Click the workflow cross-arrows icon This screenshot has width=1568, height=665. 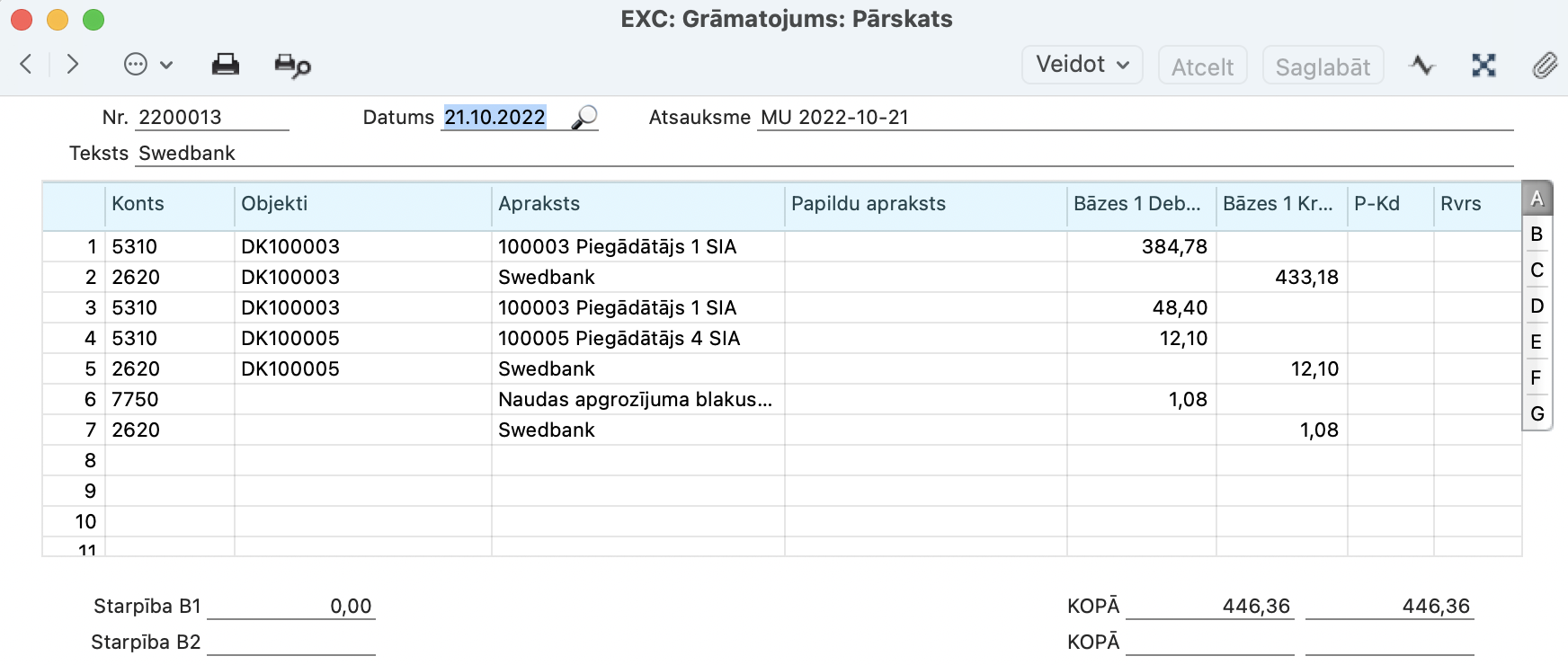point(1483,65)
